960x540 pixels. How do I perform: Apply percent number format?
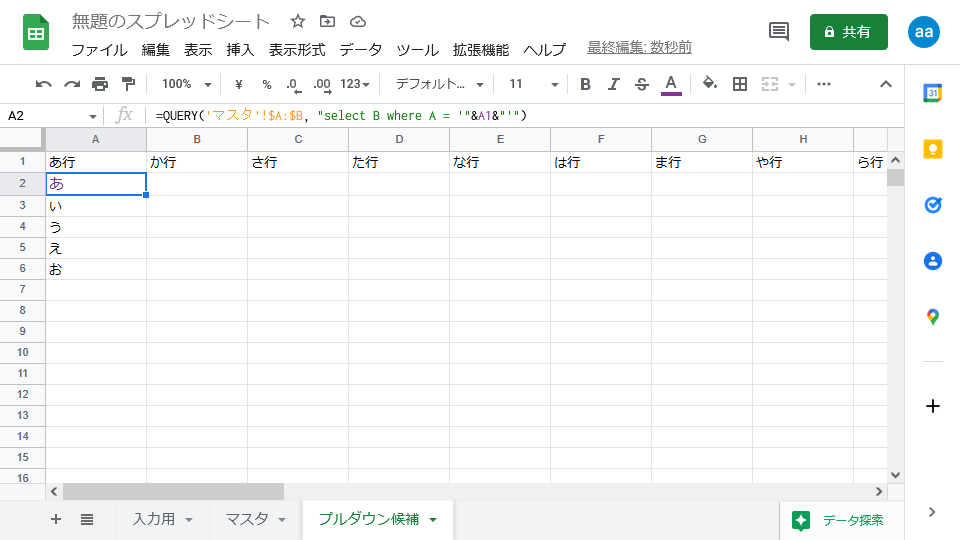[x=267, y=84]
